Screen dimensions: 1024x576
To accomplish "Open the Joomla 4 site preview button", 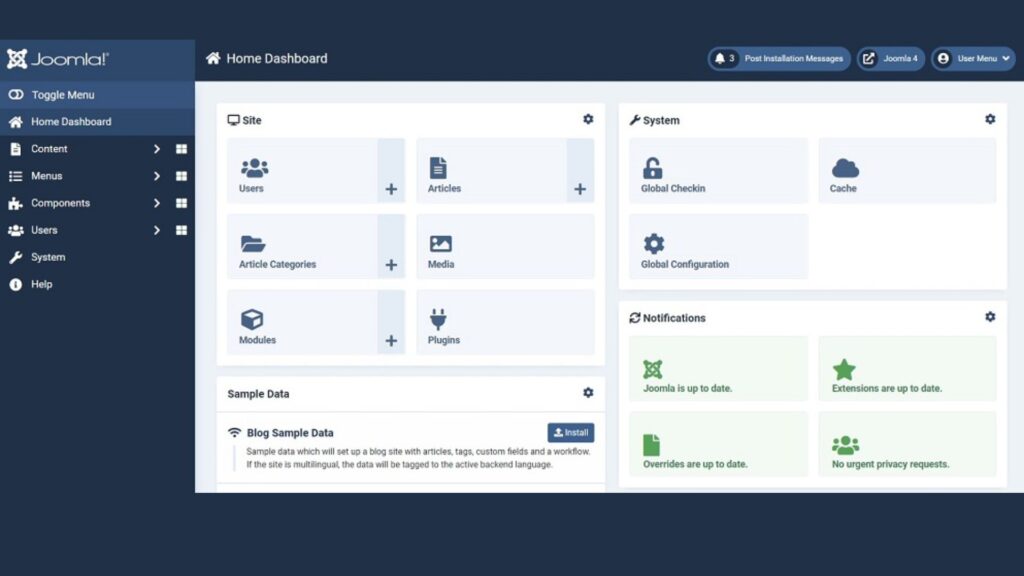I will (x=891, y=59).
